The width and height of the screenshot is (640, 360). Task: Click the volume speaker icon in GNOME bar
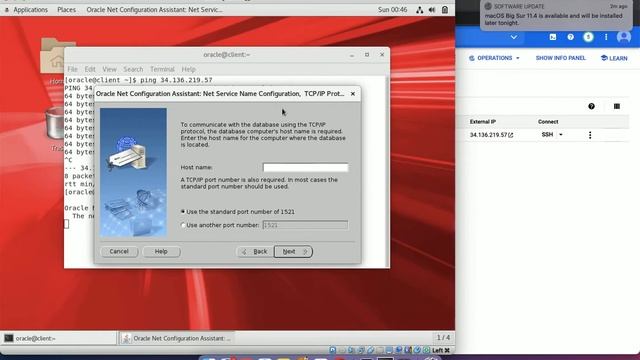coord(432,10)
